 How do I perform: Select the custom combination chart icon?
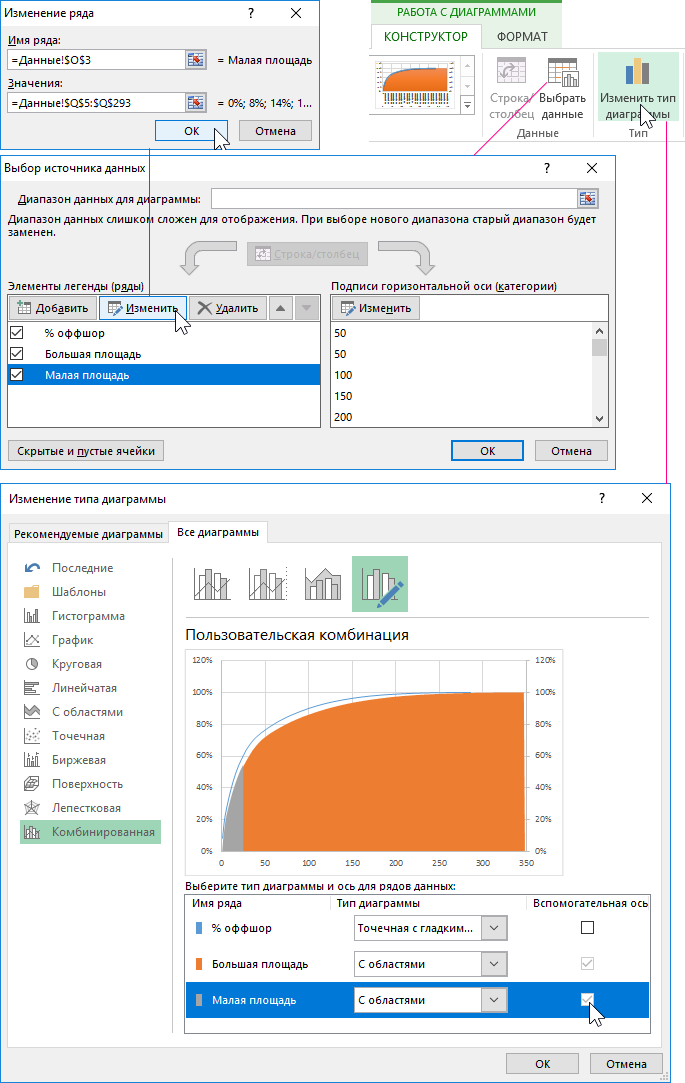click(379, 583)
